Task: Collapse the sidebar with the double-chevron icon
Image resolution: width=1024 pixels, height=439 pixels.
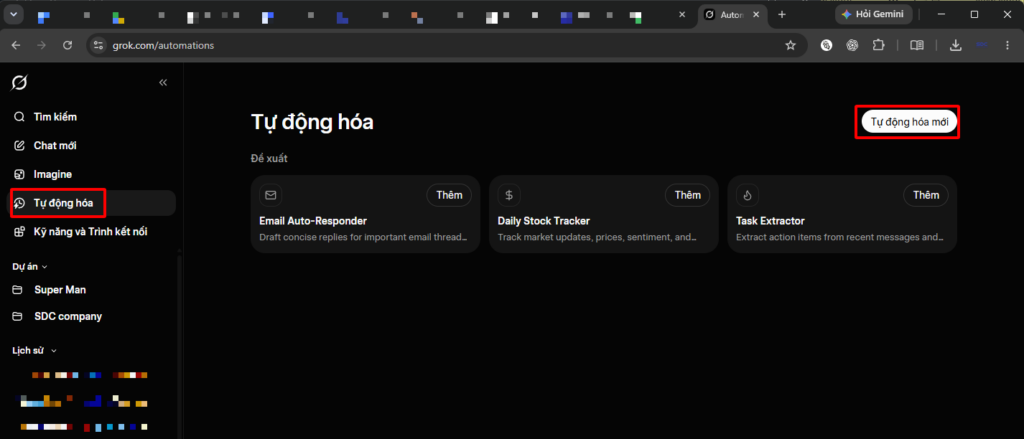Action: [163, 83]
